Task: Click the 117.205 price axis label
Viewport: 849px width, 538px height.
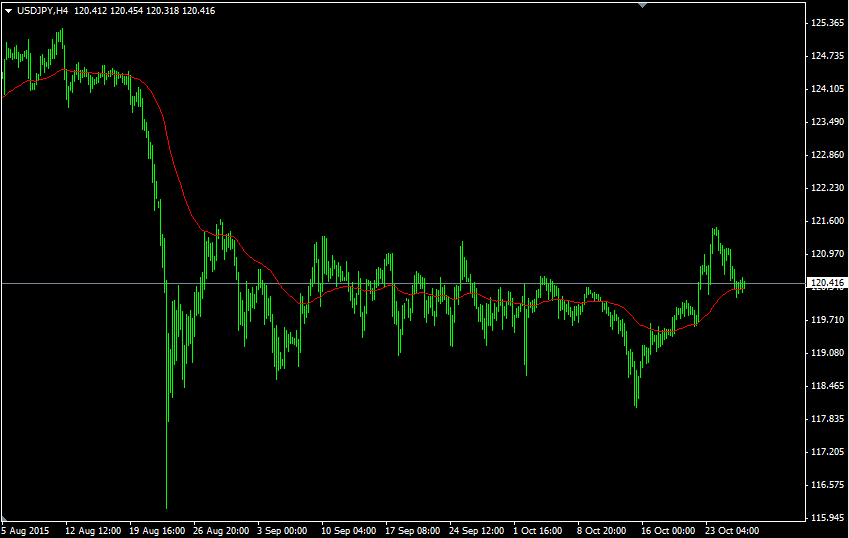Action: pos(827,452)
